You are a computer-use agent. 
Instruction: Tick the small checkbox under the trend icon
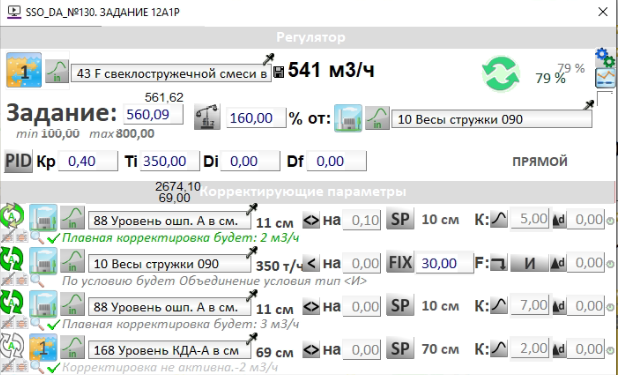(x=605, y=99)
